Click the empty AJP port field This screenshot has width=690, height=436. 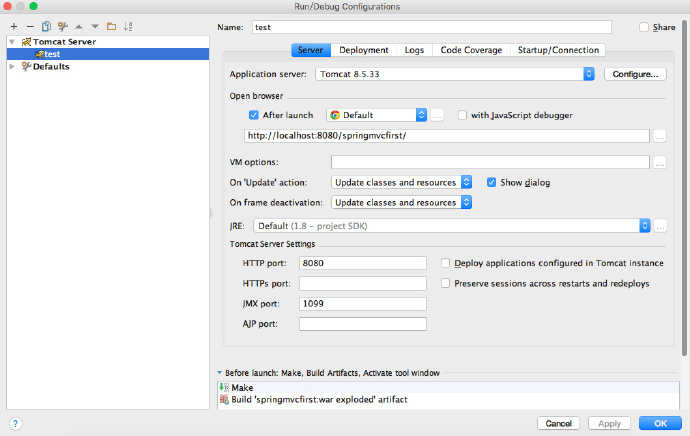tap(363, 324)
